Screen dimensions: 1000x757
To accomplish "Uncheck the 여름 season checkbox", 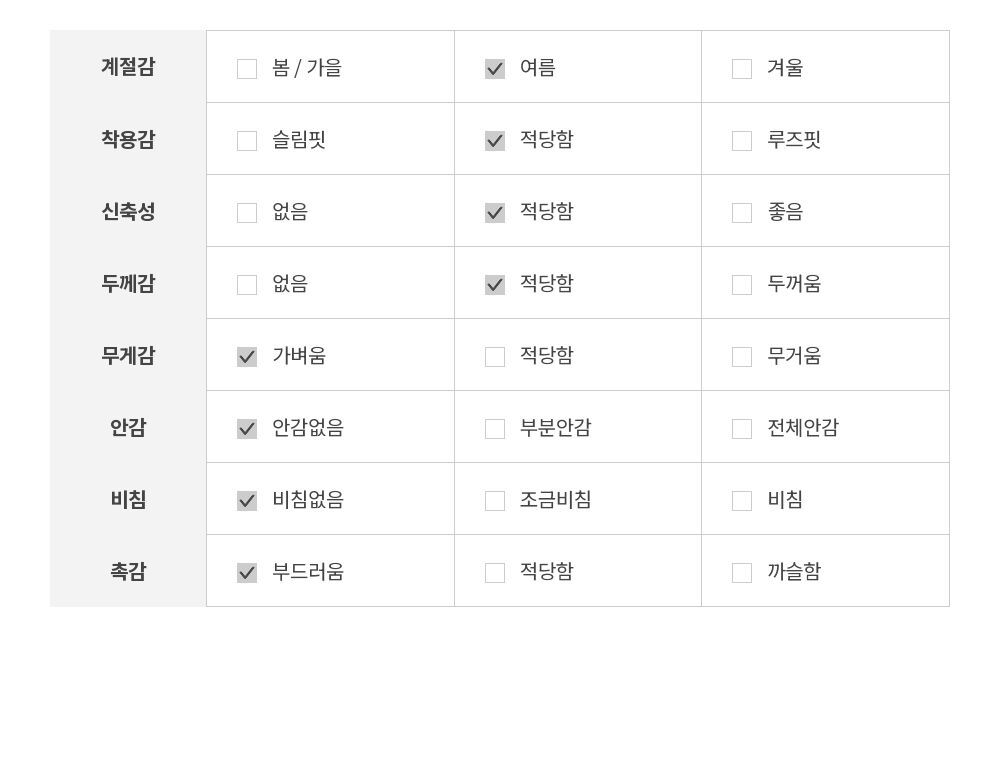I will pos(495,69).
